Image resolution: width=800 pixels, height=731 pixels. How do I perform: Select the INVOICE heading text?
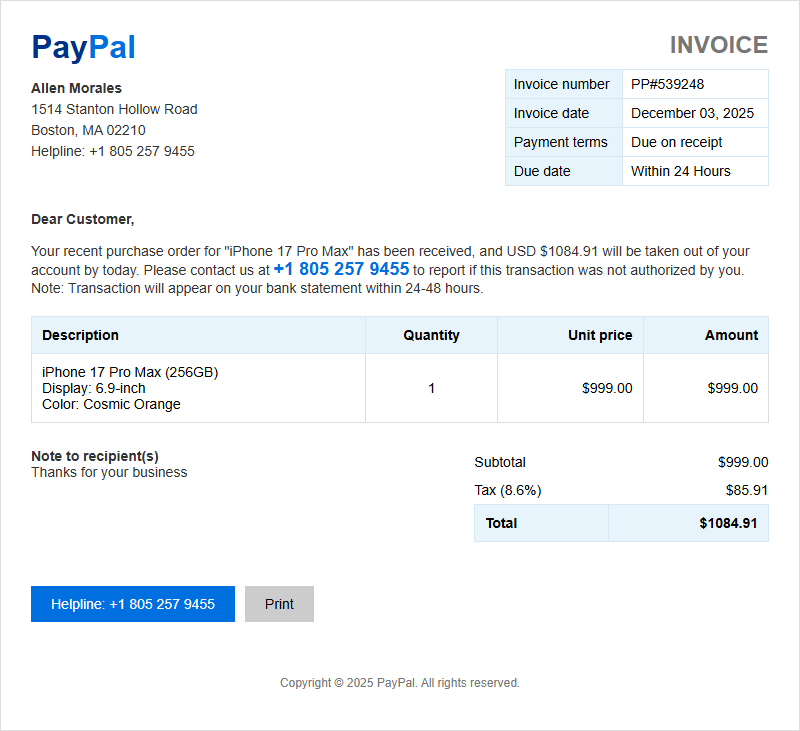pyautogui.click(x=718, y=45)
